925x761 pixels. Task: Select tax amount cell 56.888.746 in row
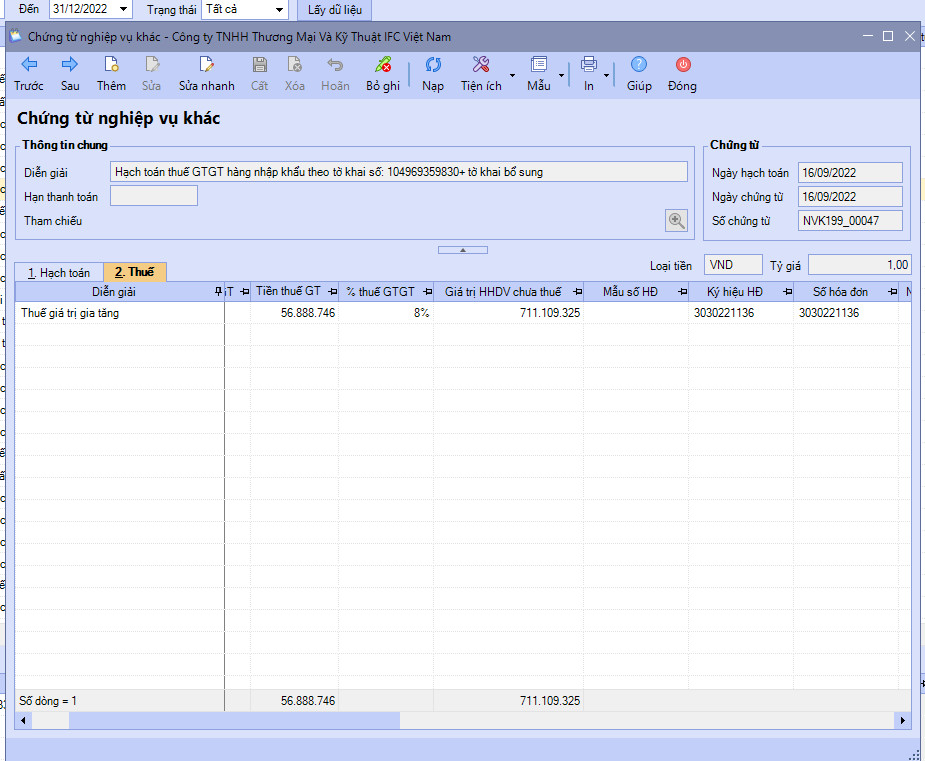(294, 313)
